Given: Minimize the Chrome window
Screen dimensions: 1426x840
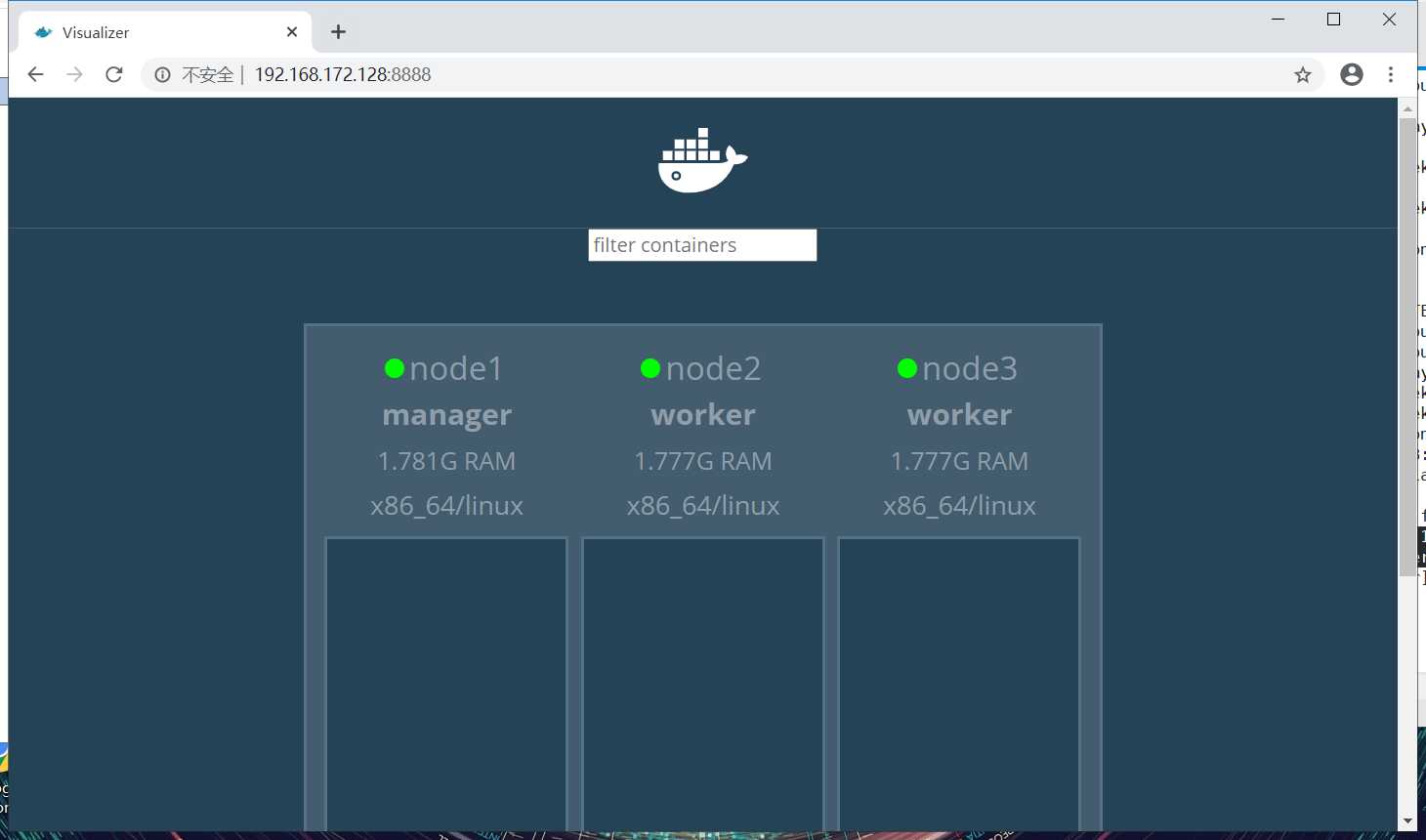Looking at the screenshot, I should coord(1278,20).
